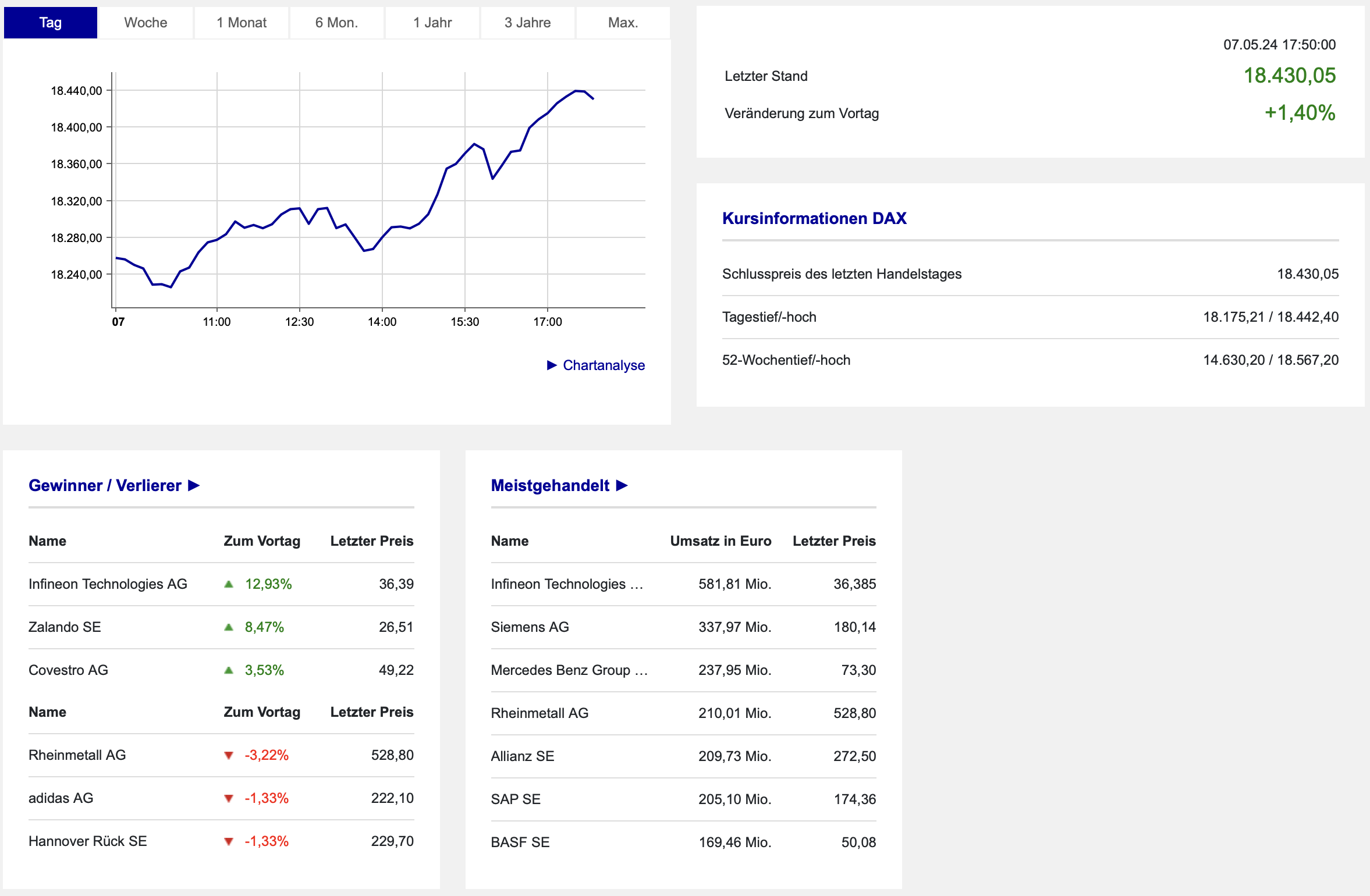The width and height of the screenshot is (1370, 896).
Task: Click the arrow icon before Chartanalyse
Action: [552, 365]
